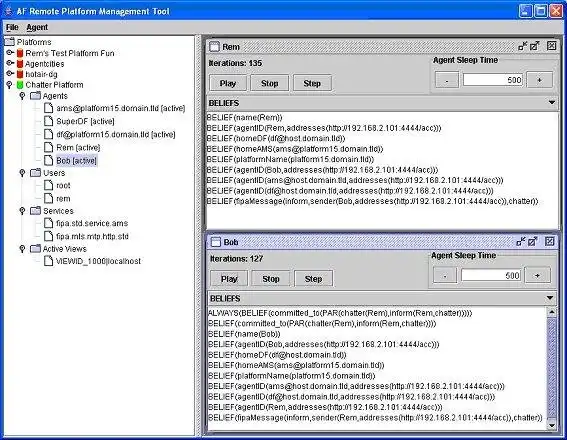Select fipa.mts.mtp.http.std service
The image size is (567, 440).
click(92, 236)
